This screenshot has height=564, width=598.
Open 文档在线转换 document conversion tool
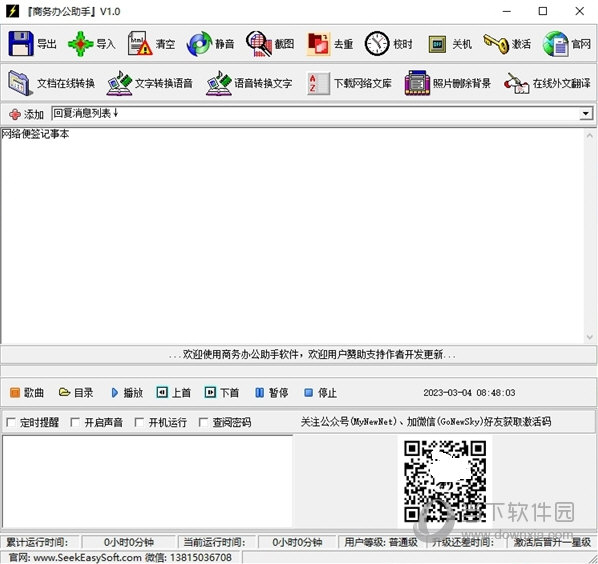(x=51, y=83)
